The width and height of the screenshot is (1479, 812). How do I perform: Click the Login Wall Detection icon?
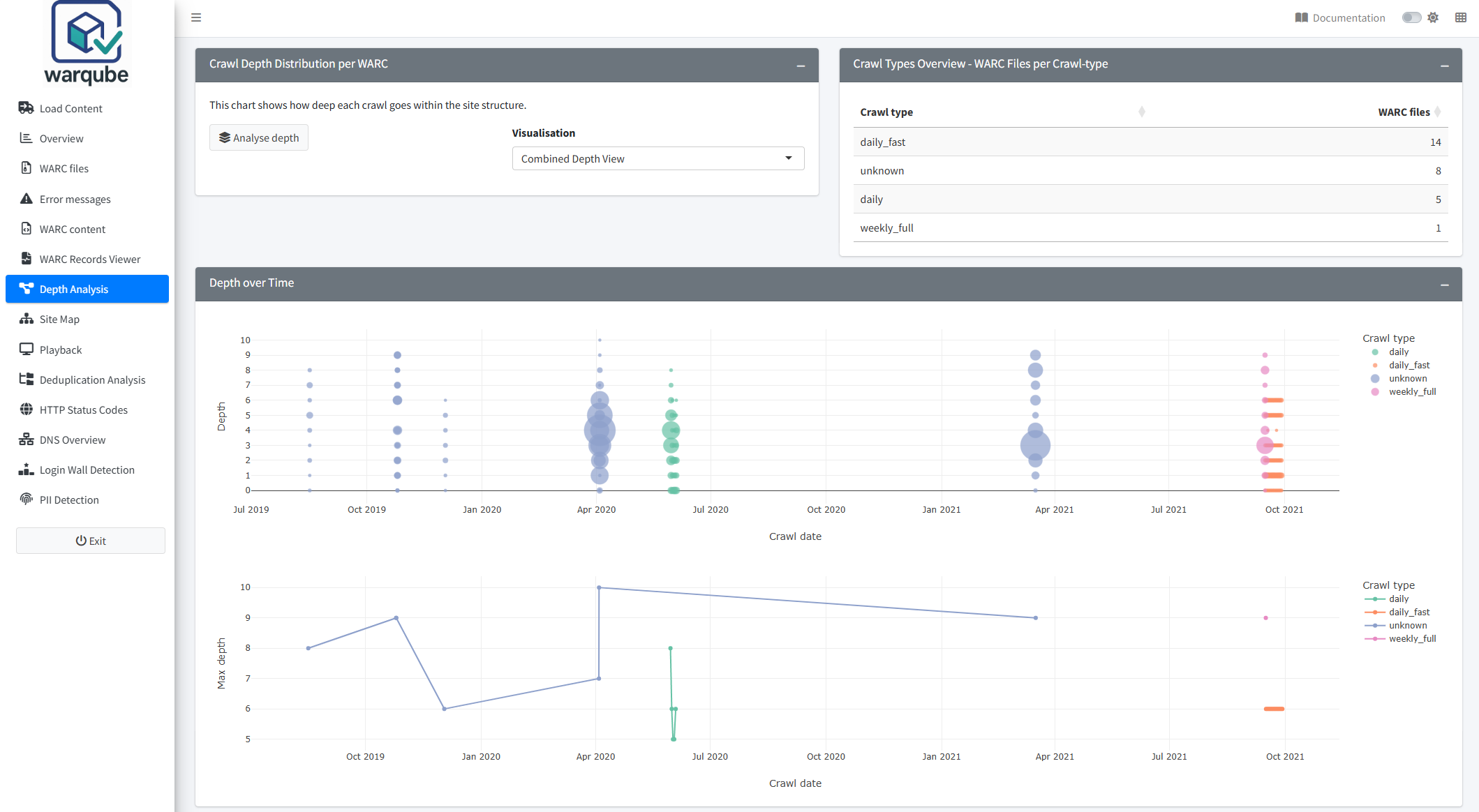[27, 469]
